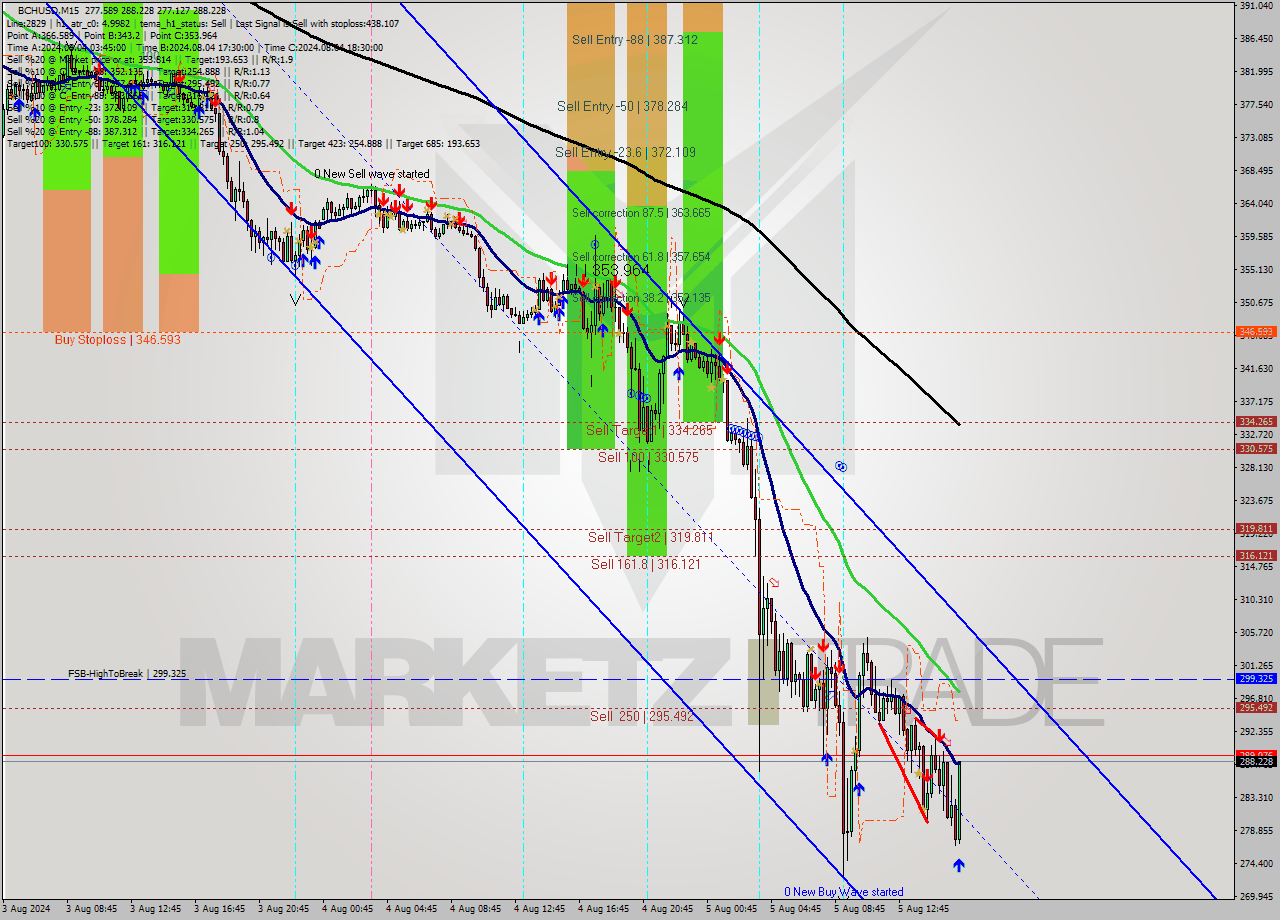Click the 'Sell 250 | 295.492' label
Viewport: 1280px width, 920px height.
click(641, 716)
